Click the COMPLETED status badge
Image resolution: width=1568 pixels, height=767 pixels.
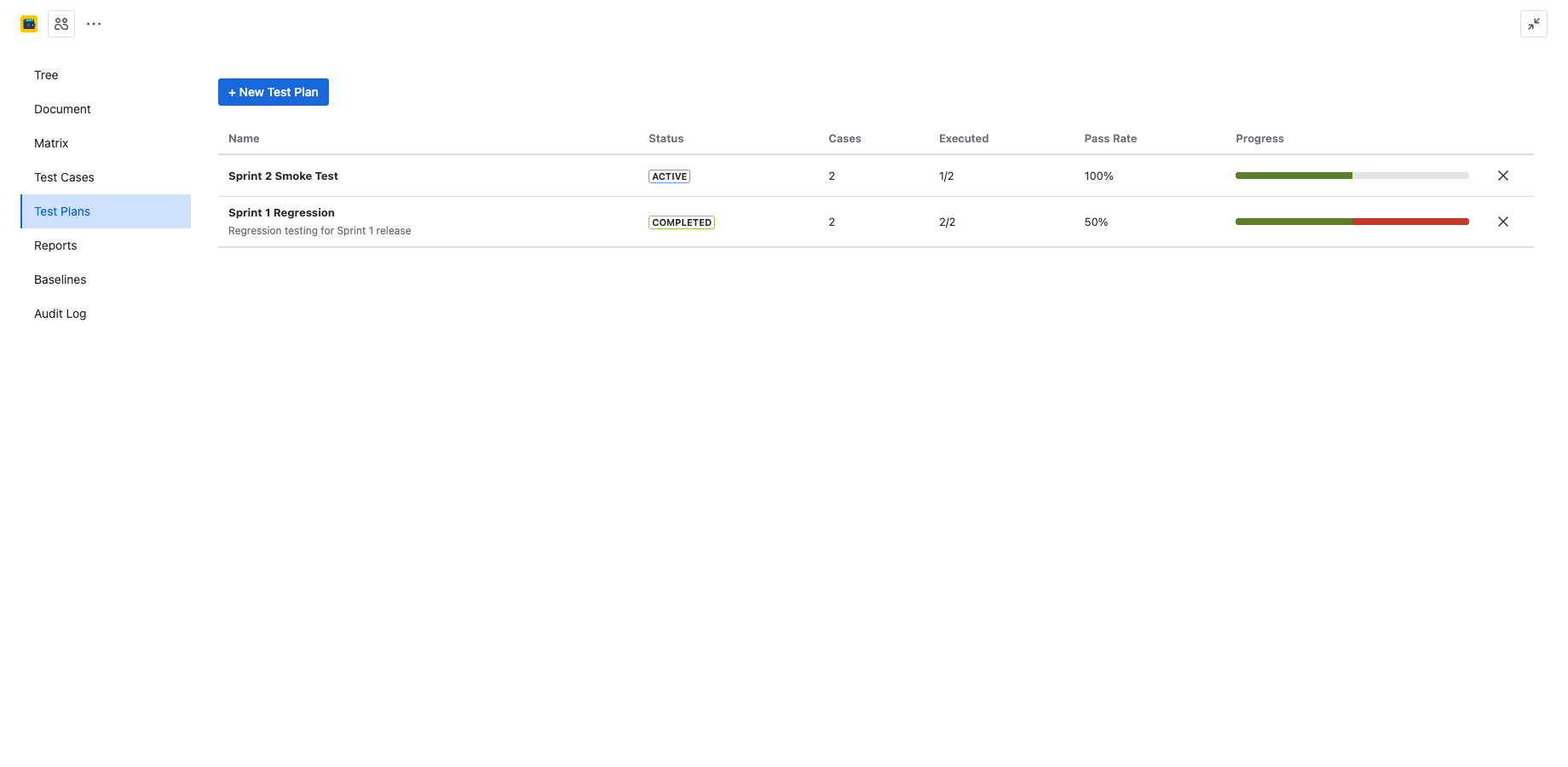[681, 222]
